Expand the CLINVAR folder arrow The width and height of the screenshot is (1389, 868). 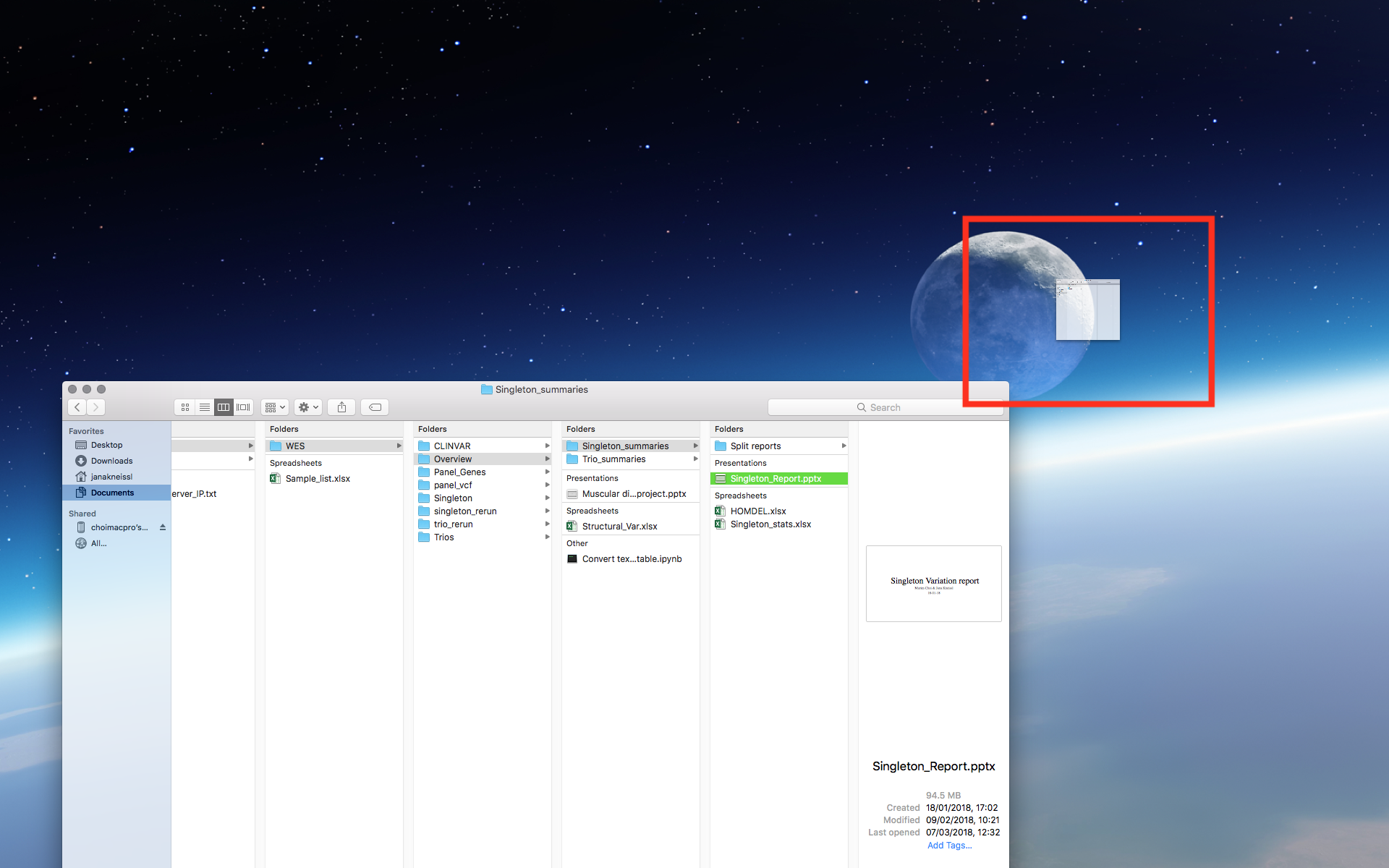pyautogui.click(x=547, y=446)
